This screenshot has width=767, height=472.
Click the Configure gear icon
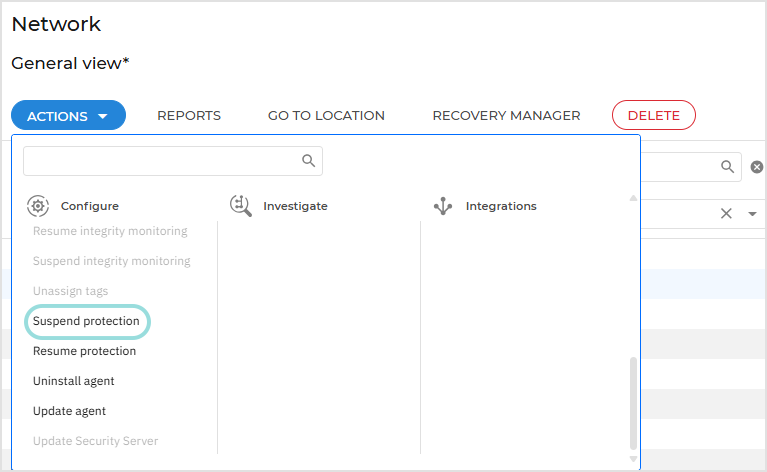click(x=38, y=206)
